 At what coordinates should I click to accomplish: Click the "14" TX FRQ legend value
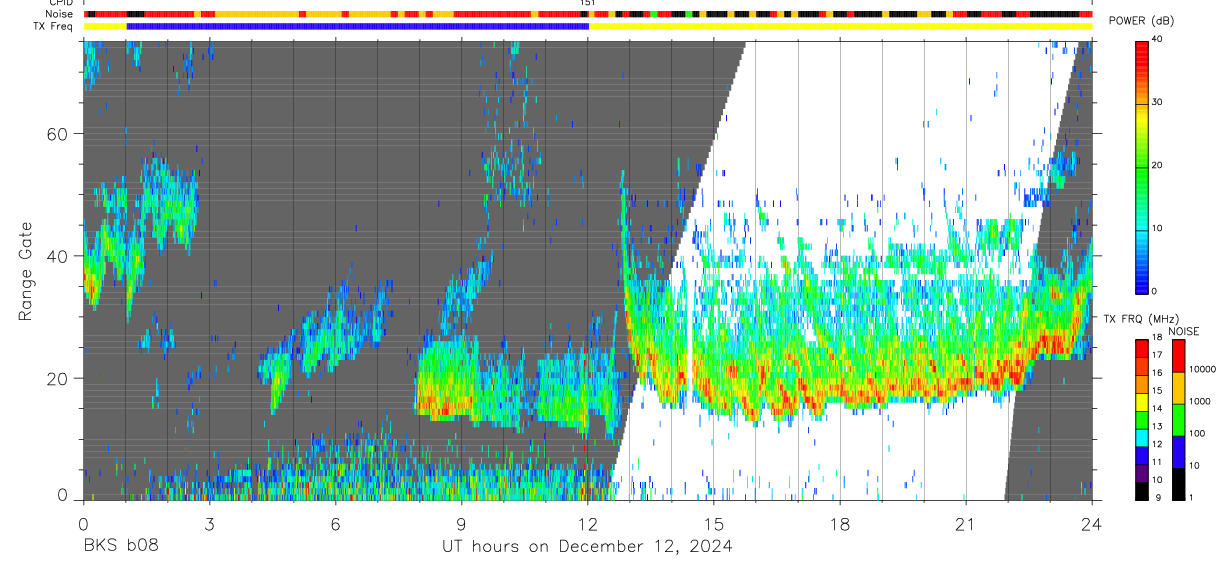(1156, 408)
